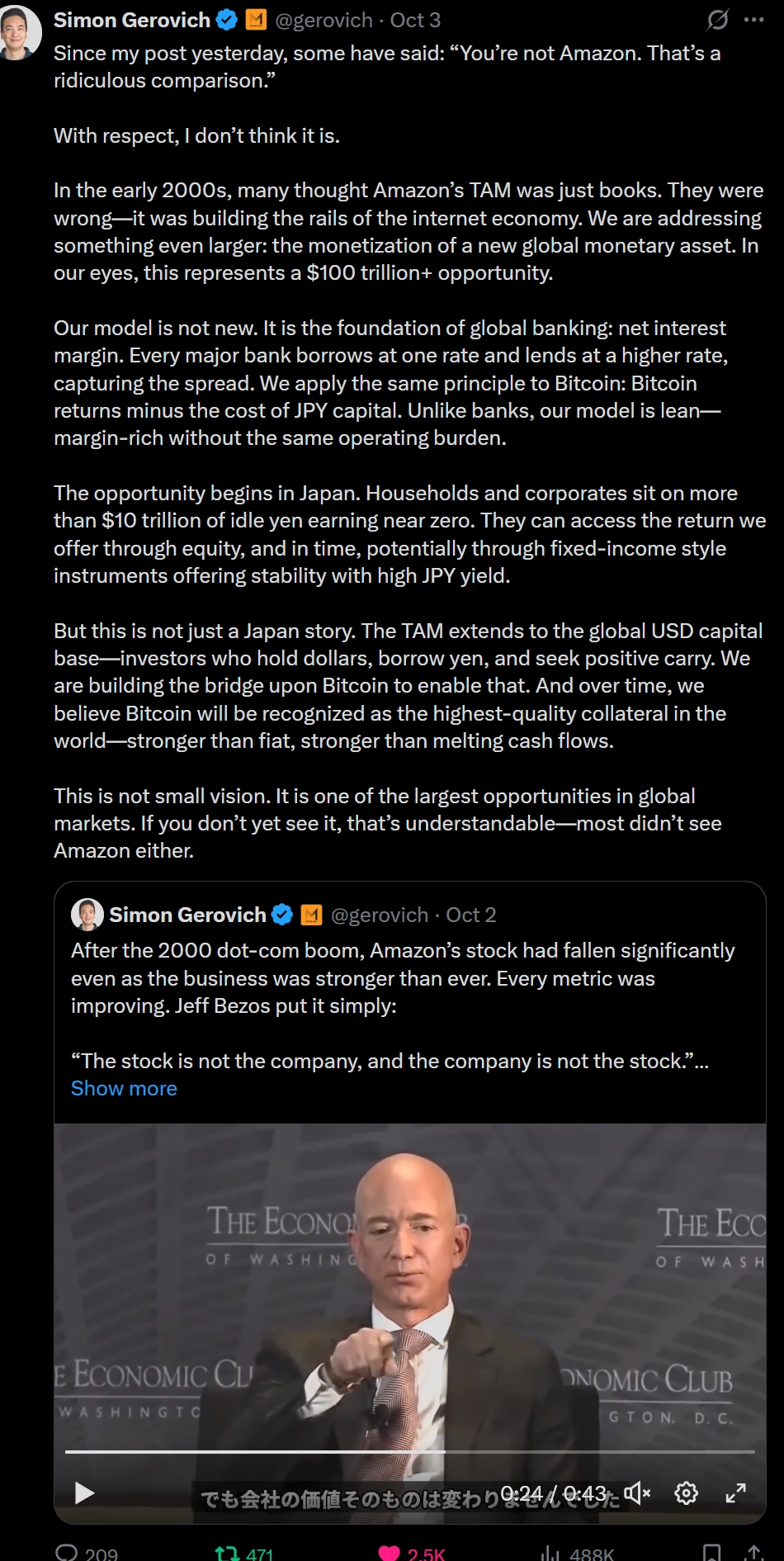Open the @gerovich handle in quoted post
784x1561 pixels.
[379, 915]
